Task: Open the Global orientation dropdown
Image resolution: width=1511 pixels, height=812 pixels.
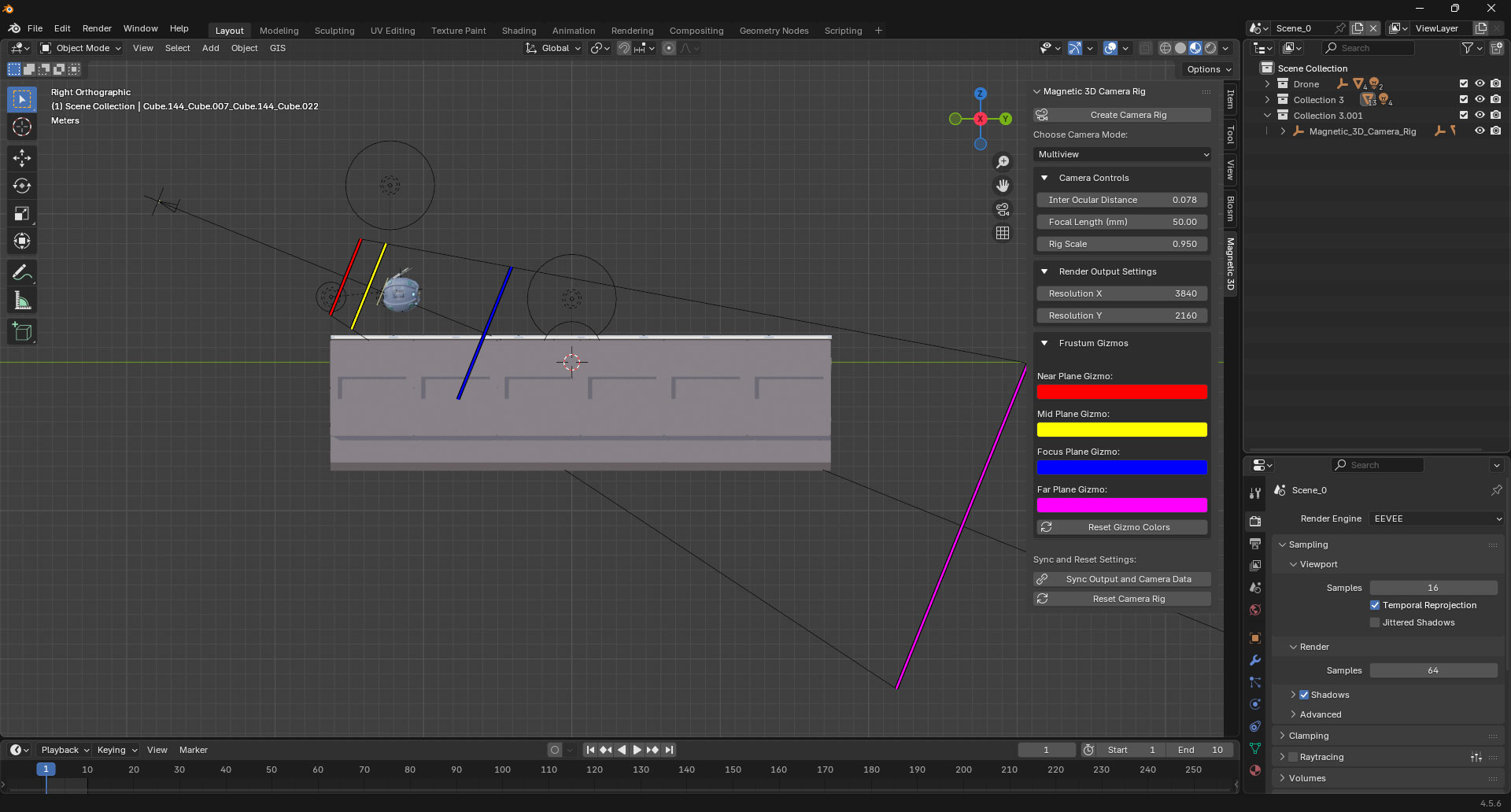Action: 553,48
